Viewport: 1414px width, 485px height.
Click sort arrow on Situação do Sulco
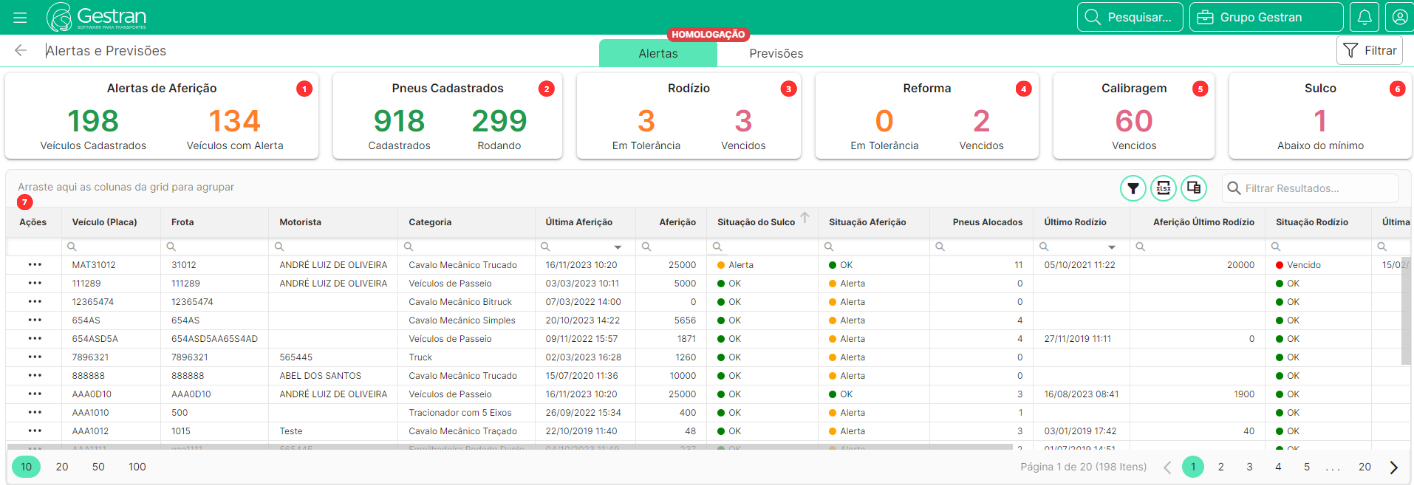tap(804, 217)
